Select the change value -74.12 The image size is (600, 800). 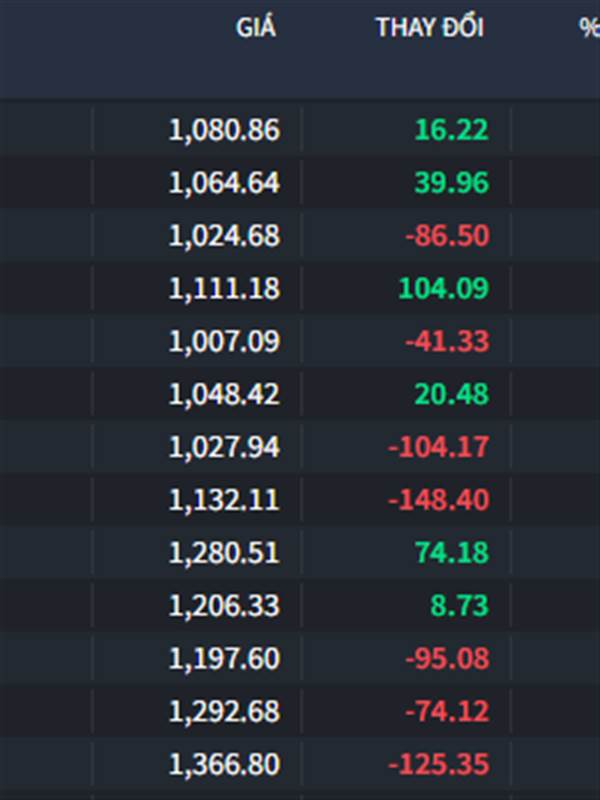click(447, 712)
